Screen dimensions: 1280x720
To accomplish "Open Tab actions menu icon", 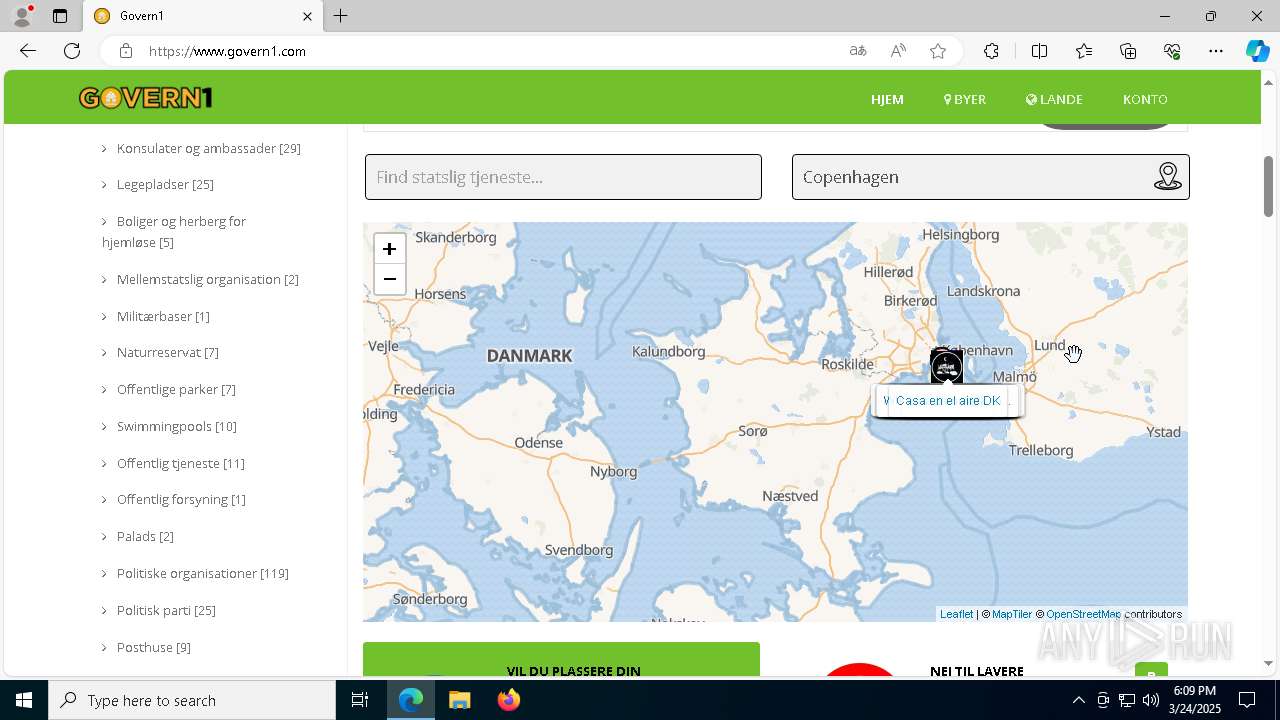I will coord(60,16).
